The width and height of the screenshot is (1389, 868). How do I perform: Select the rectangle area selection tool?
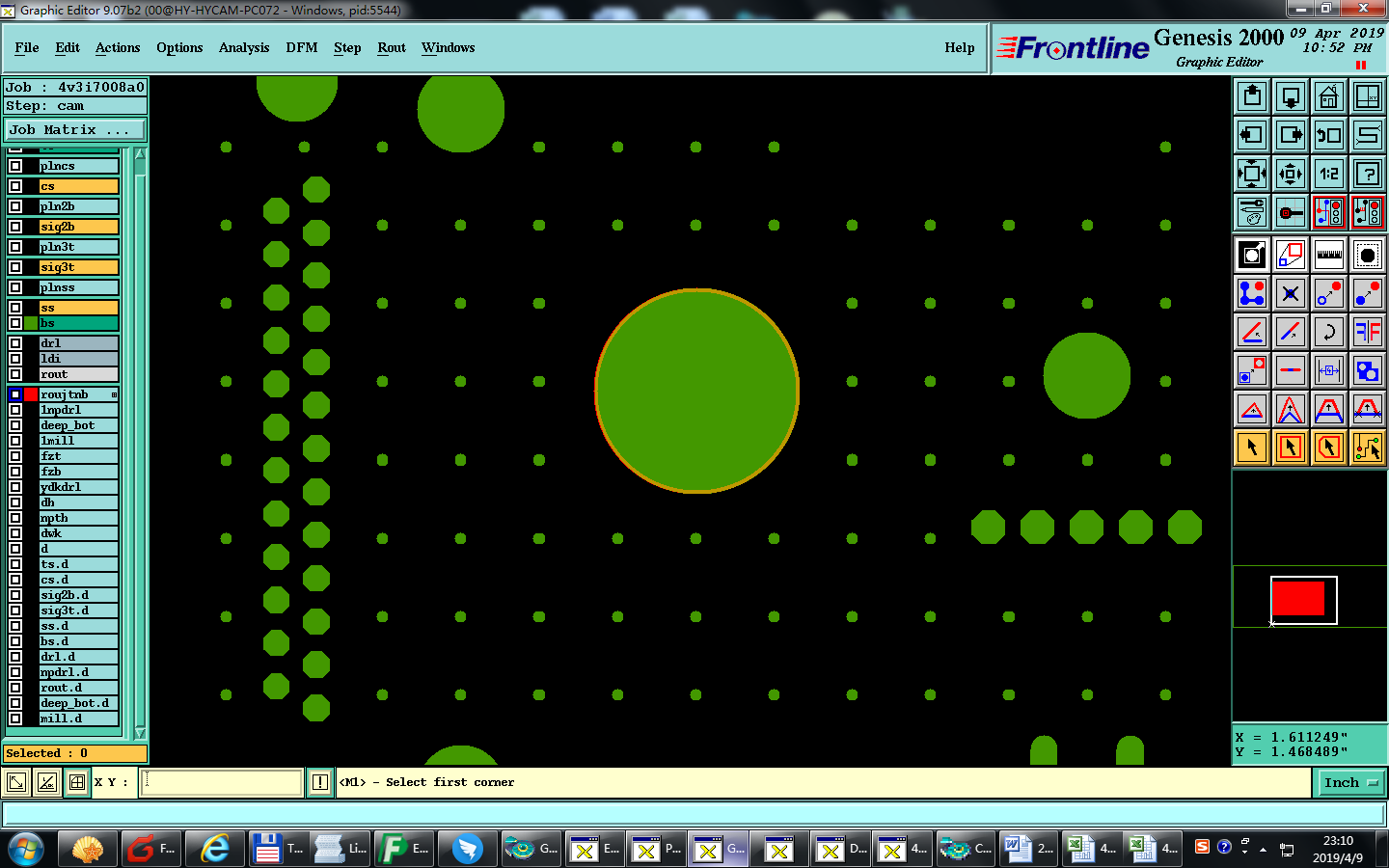click(1291, 448)
